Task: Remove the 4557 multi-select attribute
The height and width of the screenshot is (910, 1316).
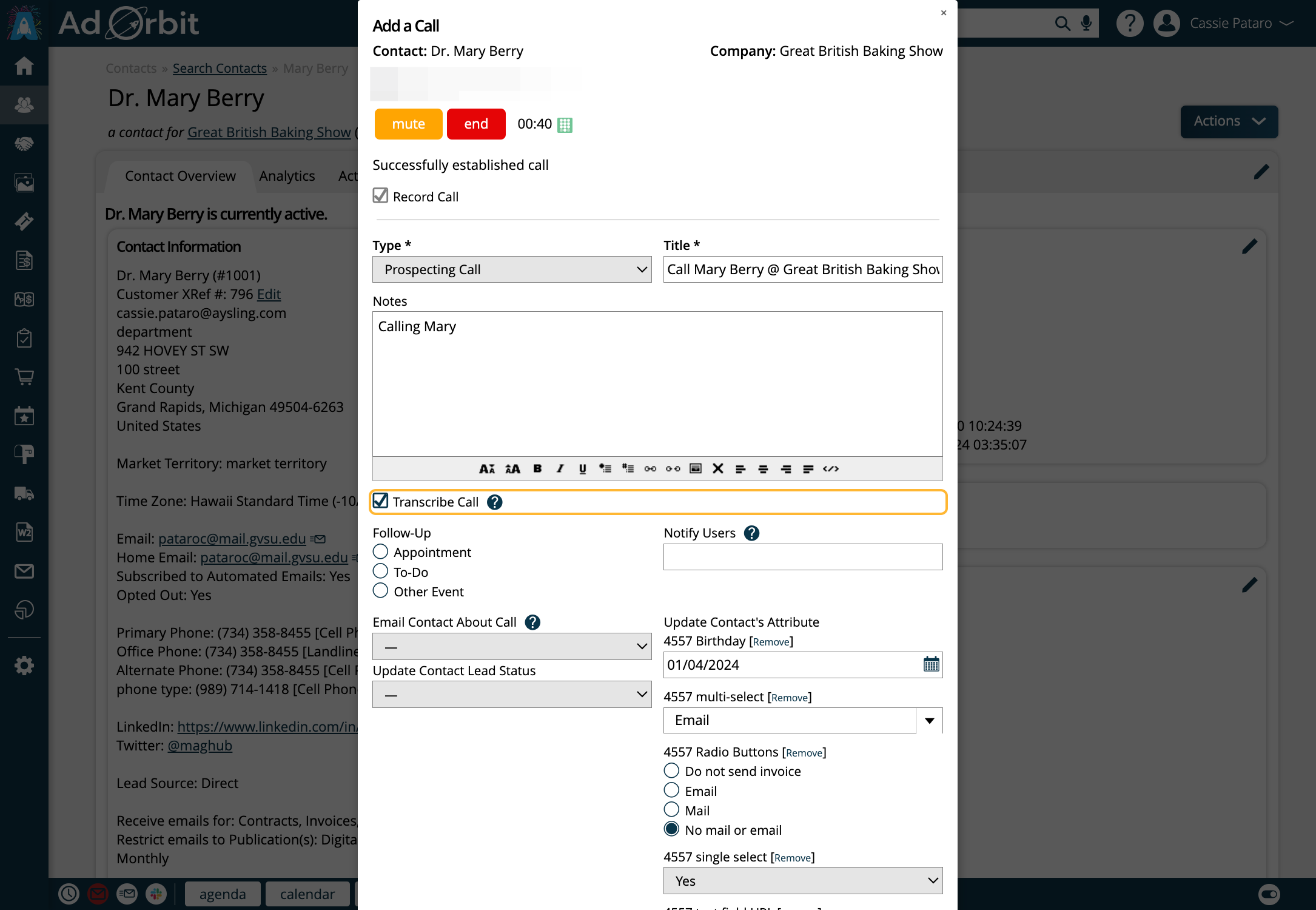Action: click(790, 698)
